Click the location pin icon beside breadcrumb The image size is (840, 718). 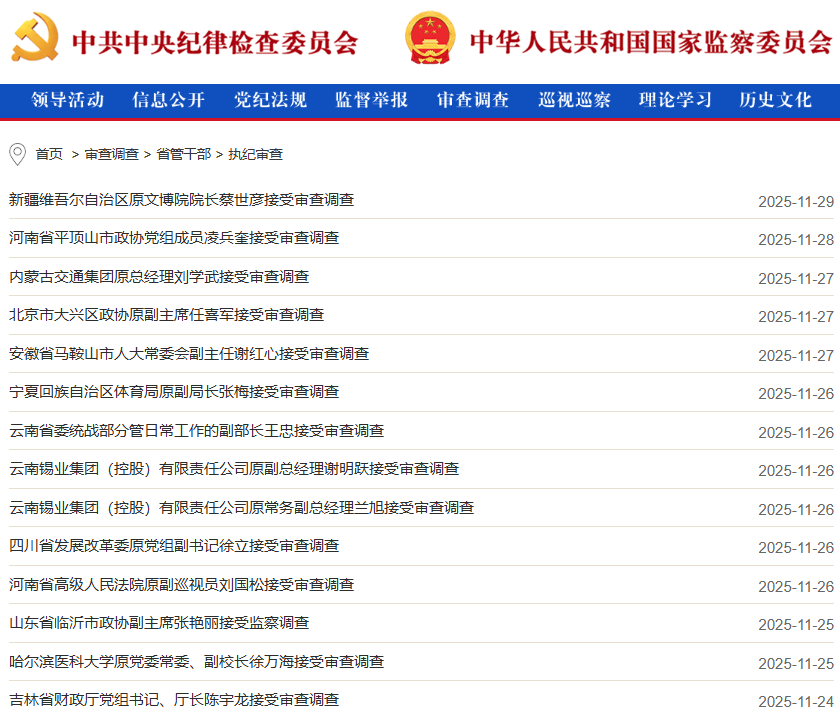[17, 154]
